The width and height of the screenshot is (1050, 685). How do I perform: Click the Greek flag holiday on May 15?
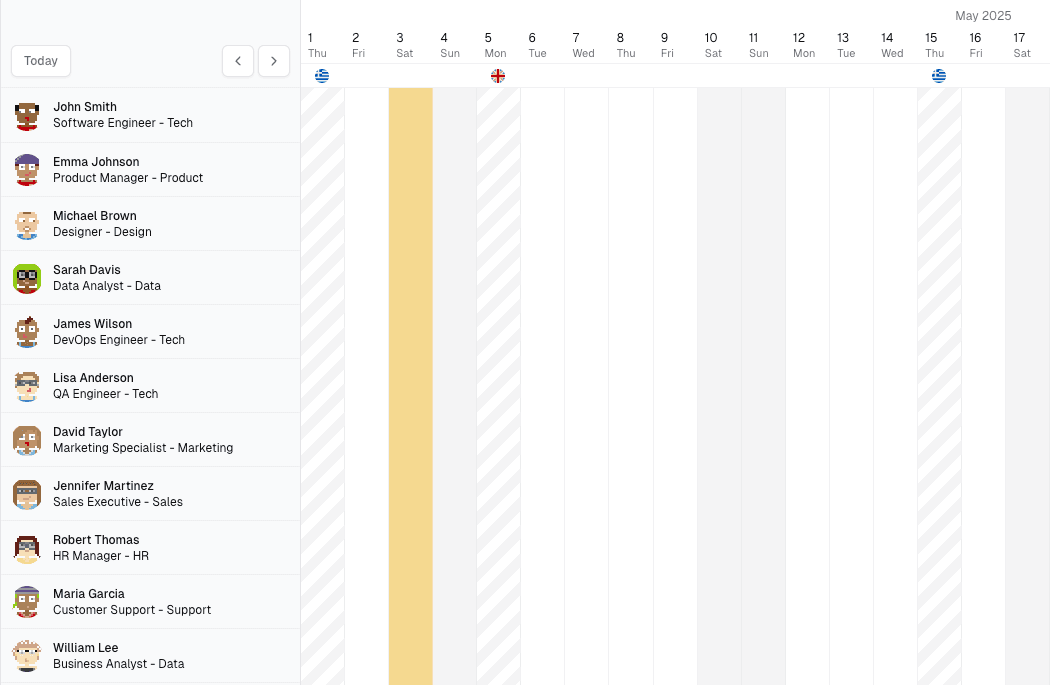pos(939,76)
